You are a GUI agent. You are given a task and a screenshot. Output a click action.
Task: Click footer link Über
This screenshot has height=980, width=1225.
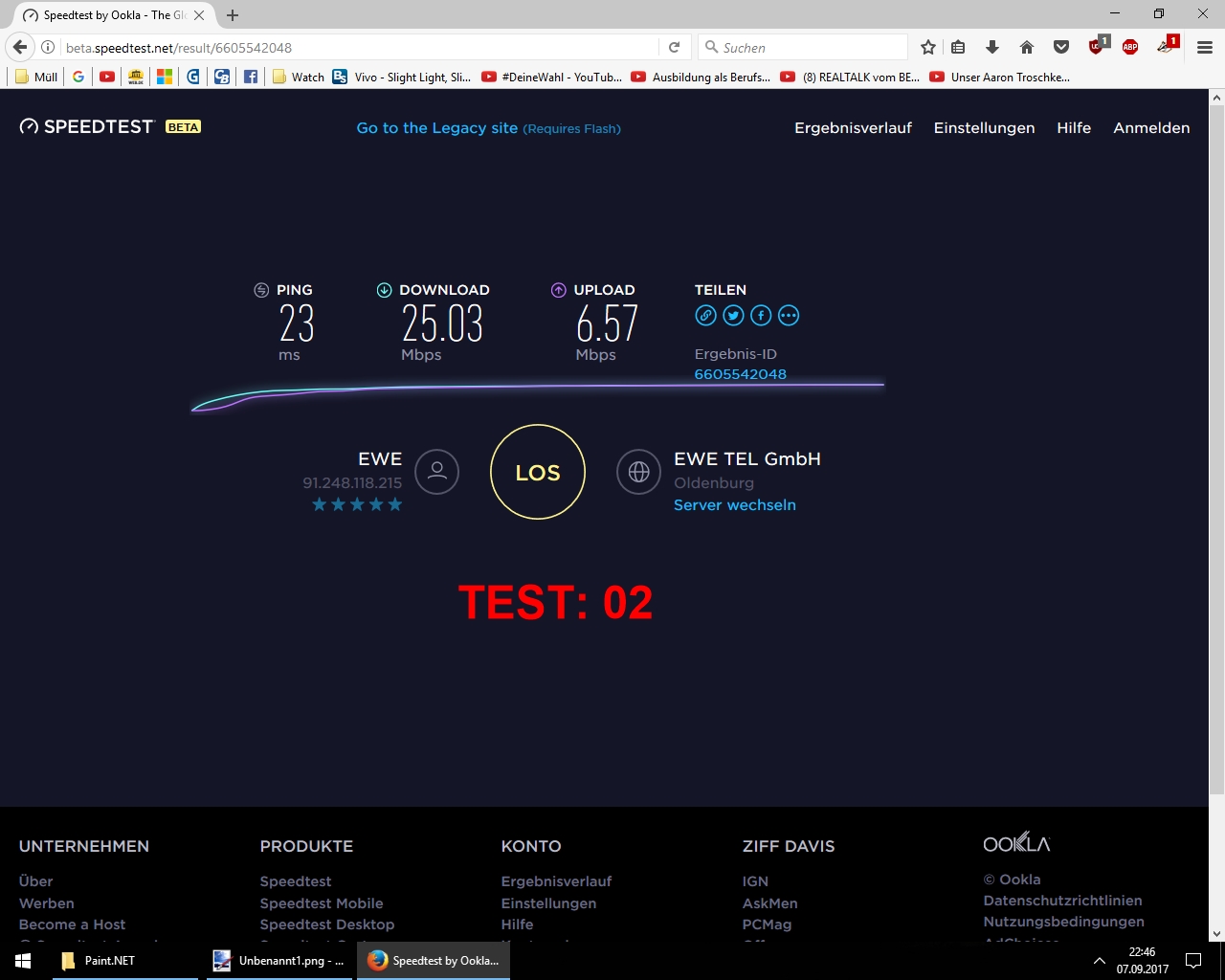coord(35,881)
